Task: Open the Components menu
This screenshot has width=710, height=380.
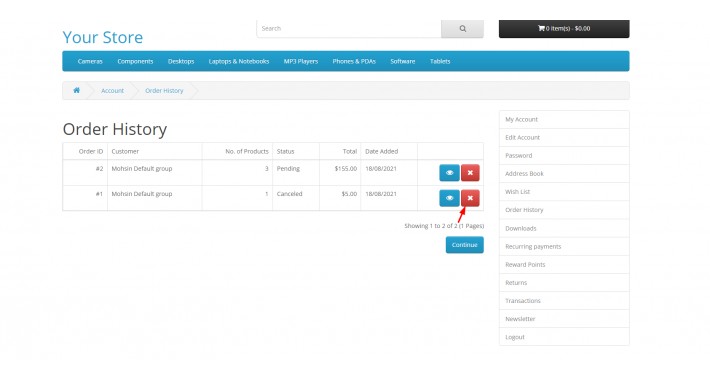Action: pos(135,61)
